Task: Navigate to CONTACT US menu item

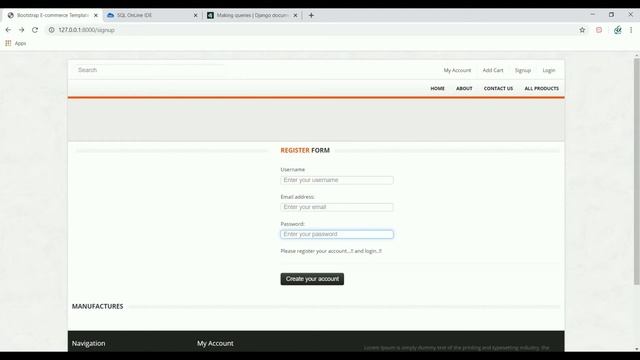Action: click(498, 88)
